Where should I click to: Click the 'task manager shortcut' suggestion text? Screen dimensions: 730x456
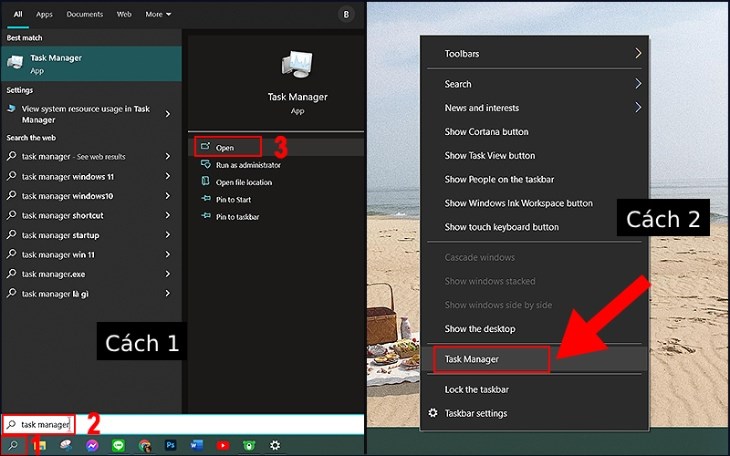62,215
